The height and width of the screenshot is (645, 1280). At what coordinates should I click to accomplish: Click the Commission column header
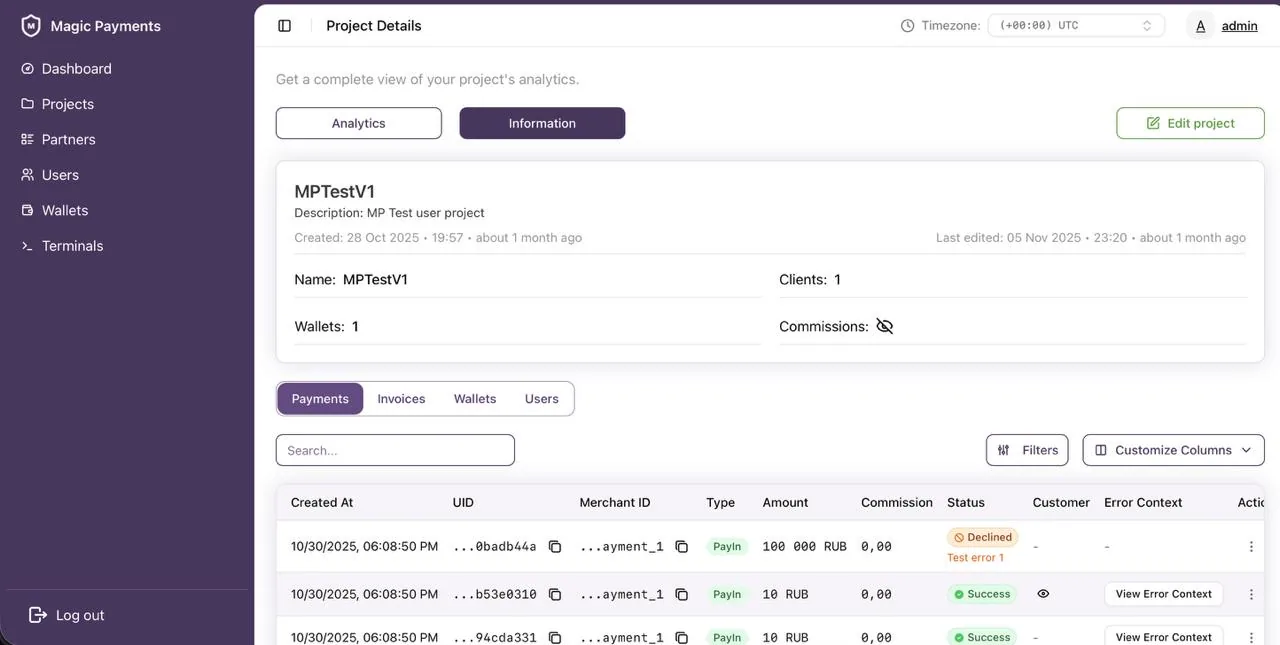pos(897,503)
